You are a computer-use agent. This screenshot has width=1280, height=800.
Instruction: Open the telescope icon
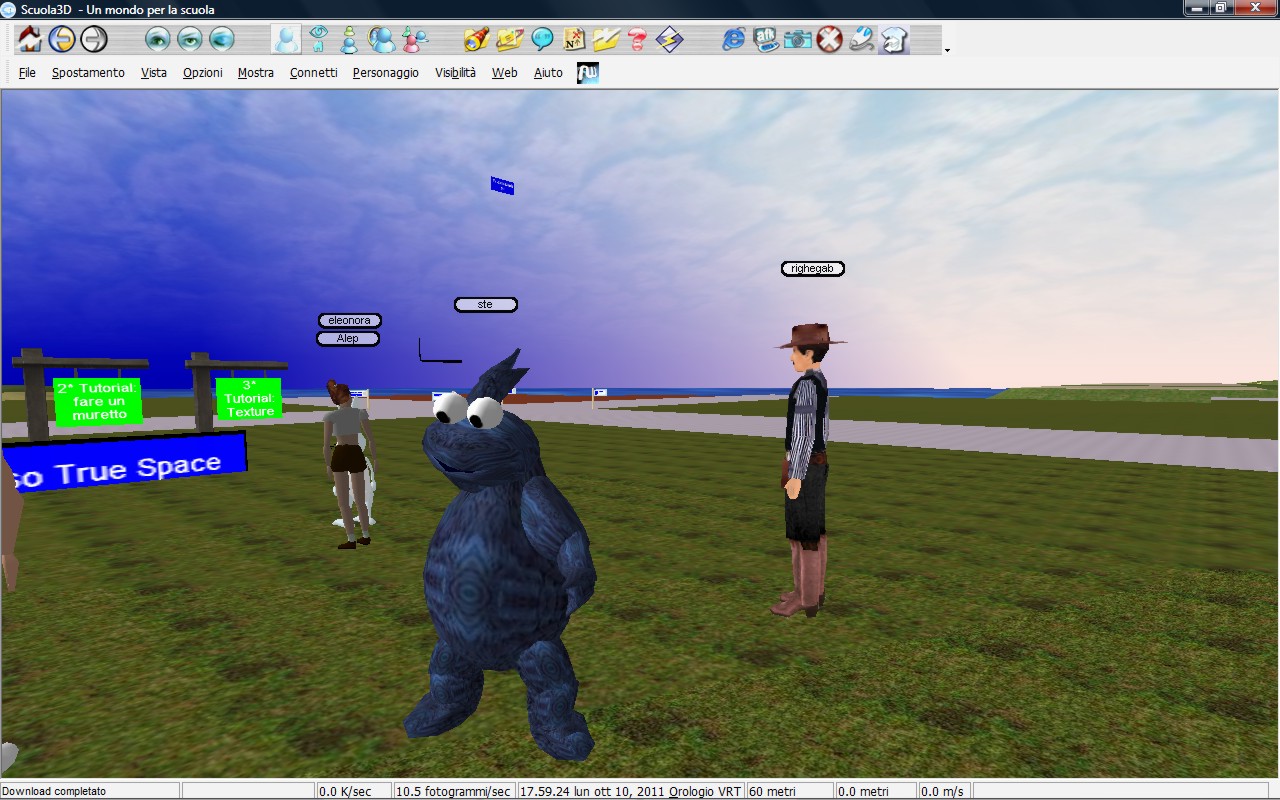click(x=478, y=39)
